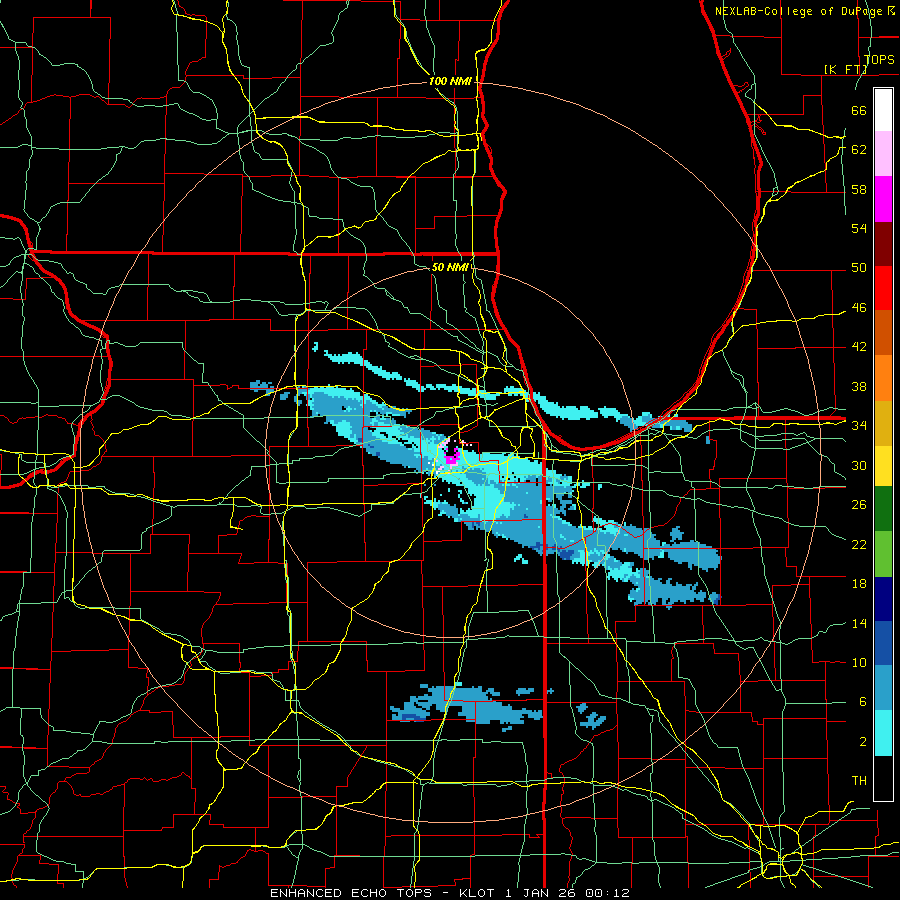Click the "46" legend value
Image resolution: width=900 pixels, height=900 pixels.
pyautogui.click(x=859, y=308)
